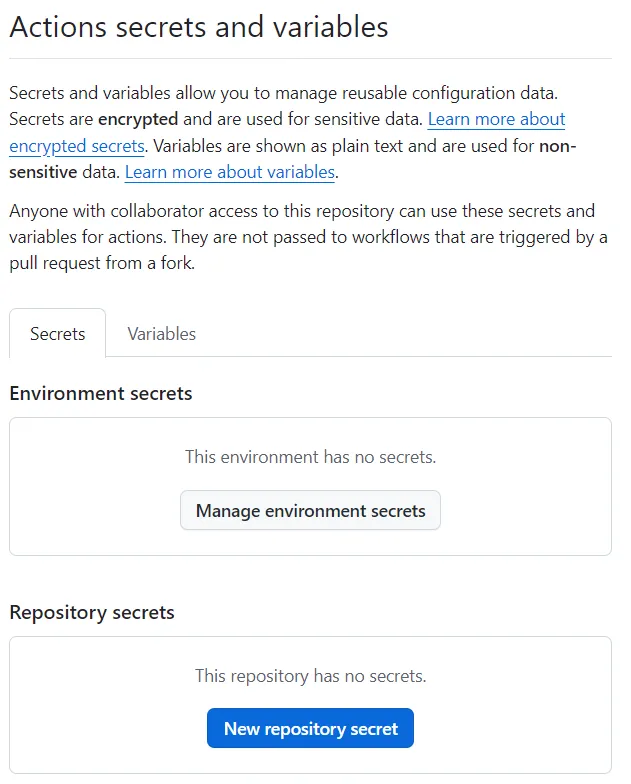Select the Secrets tab
This screenshot has width=631, height=784.
click(x=57, y=334)
